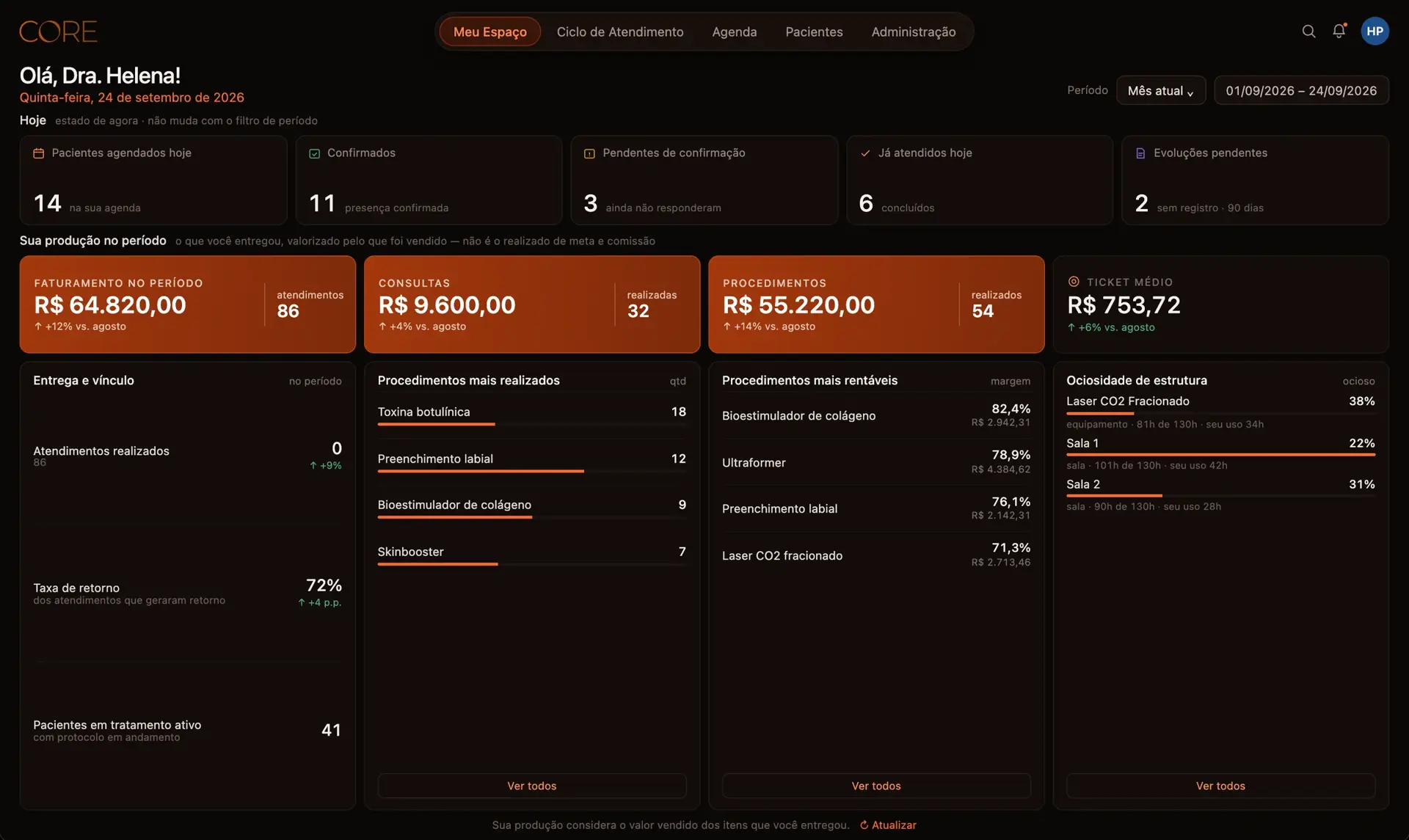Switch to the Meu Espaço tab
The image size is (1409, 840).
point(489,32)
